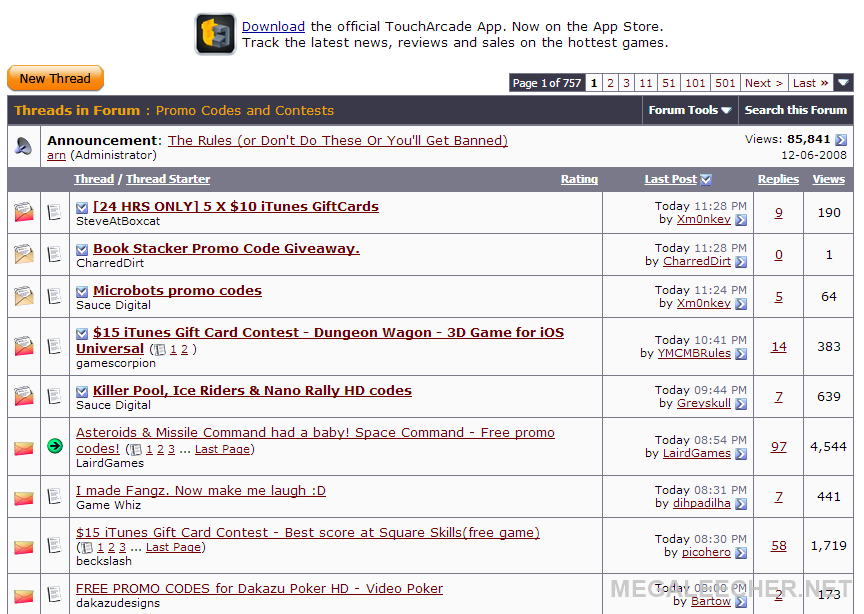This screenshot has height=614, width=864.
Task: Click last-post arrow beside YMCMBRules
Action: point(741,354)
